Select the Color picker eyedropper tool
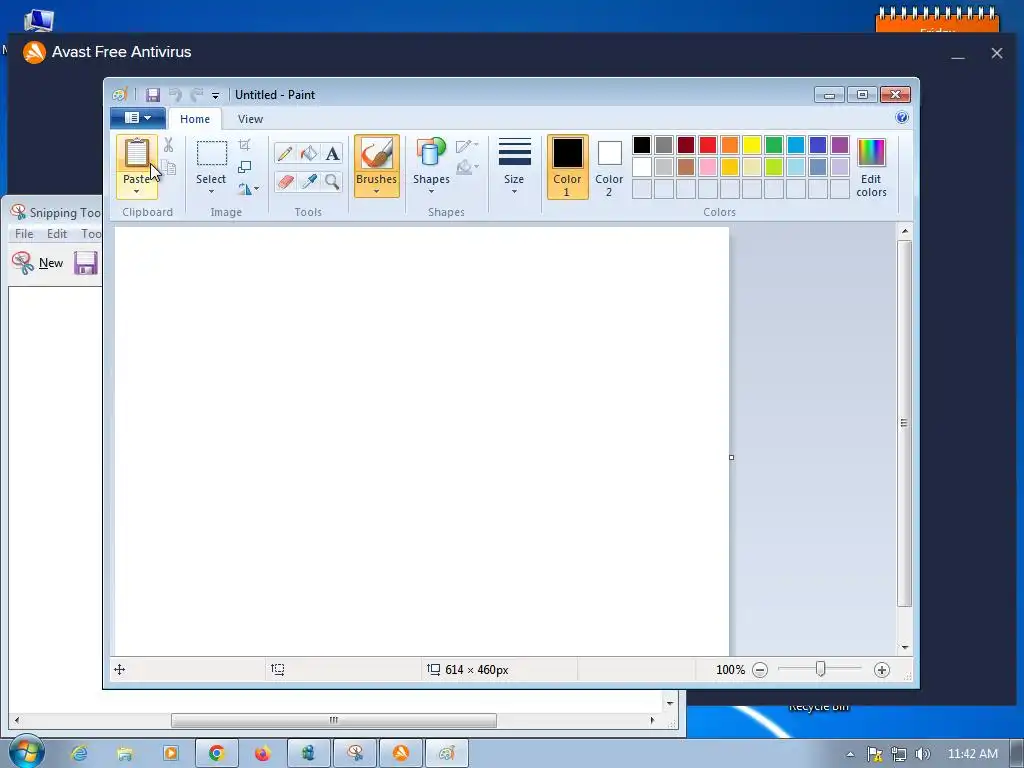1024x768 pixels. (308, 181)
